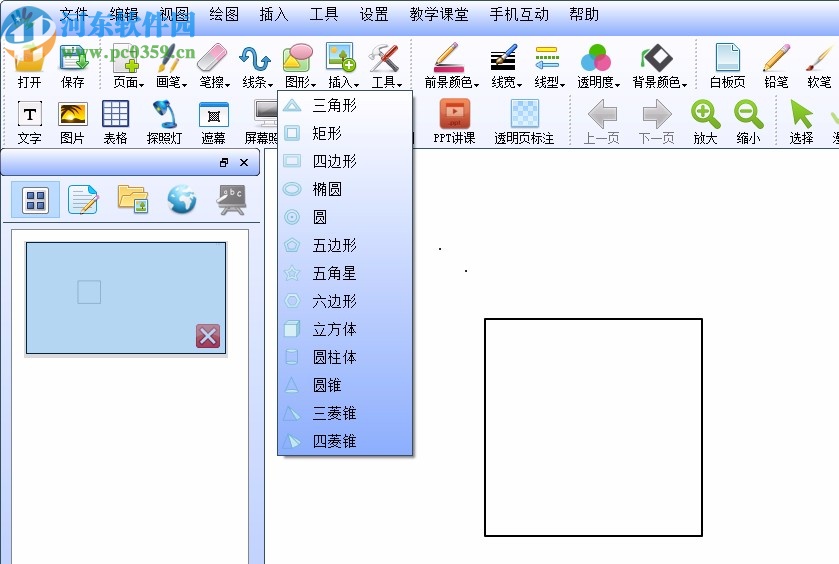Select 圆锥 cone shape
The image size is (839, 564).
345,385
